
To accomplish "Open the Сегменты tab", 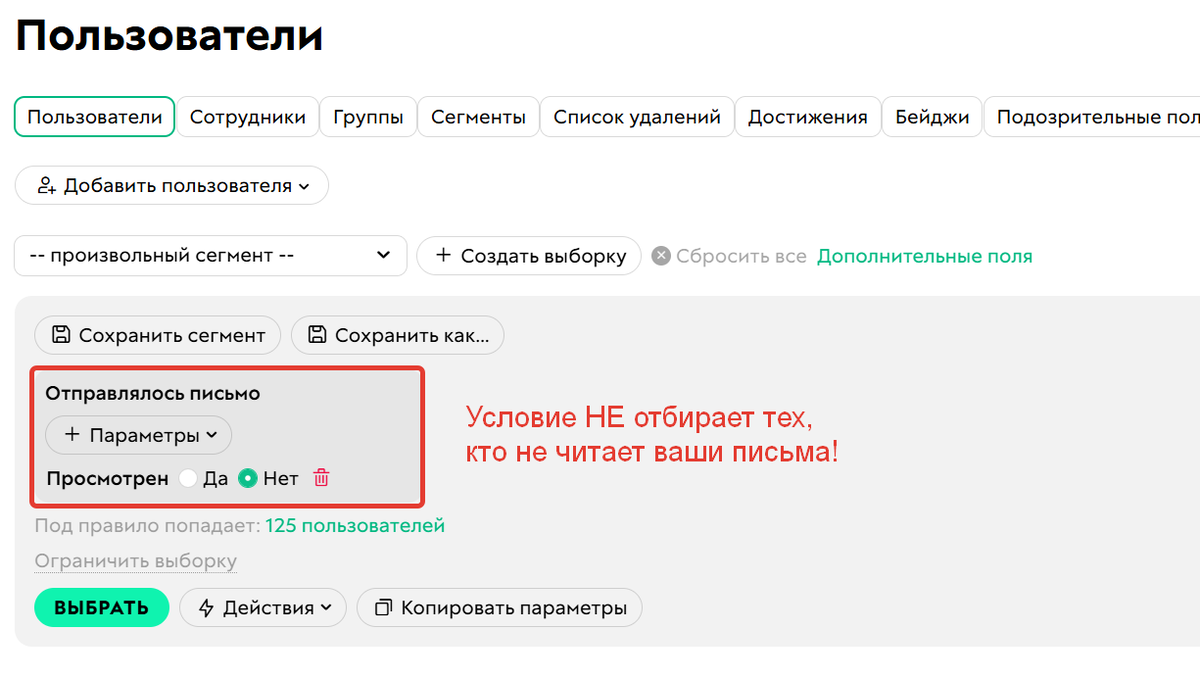I will tap(478, 116).
